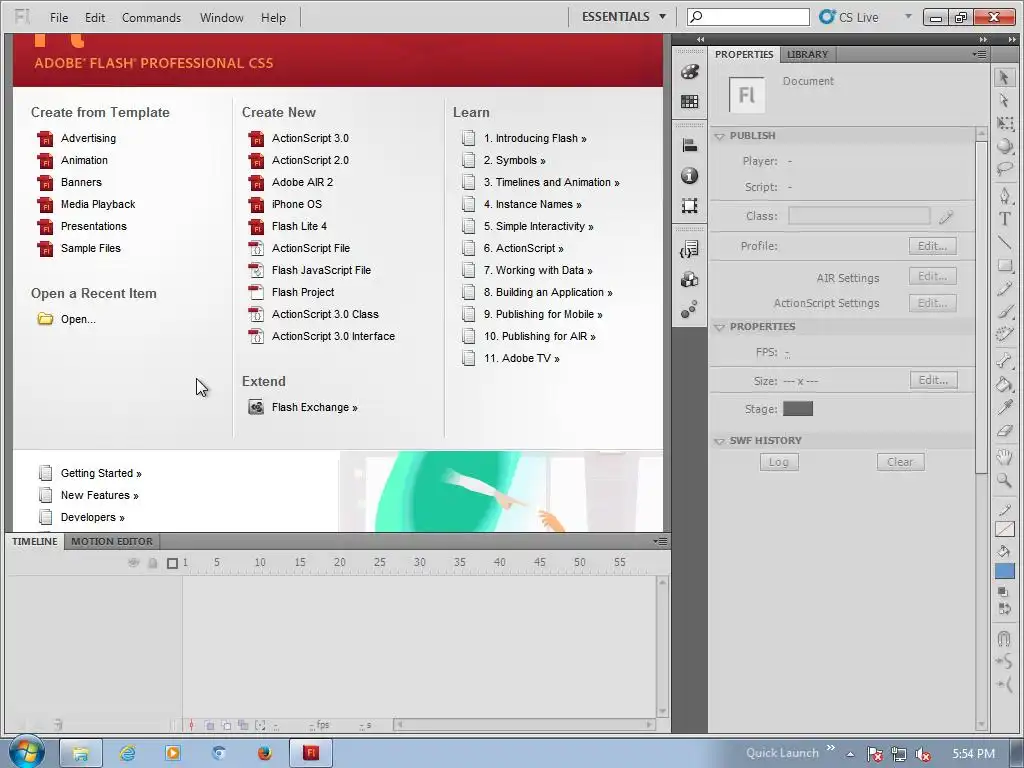Collapse icon panel dock with double arrows
1024x768 pixels.
click(700, 40)
